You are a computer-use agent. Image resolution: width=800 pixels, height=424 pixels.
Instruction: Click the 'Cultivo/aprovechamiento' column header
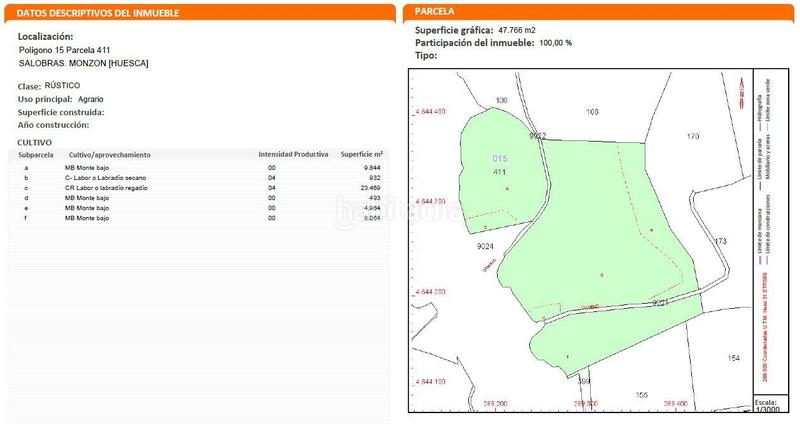point(110,155)
